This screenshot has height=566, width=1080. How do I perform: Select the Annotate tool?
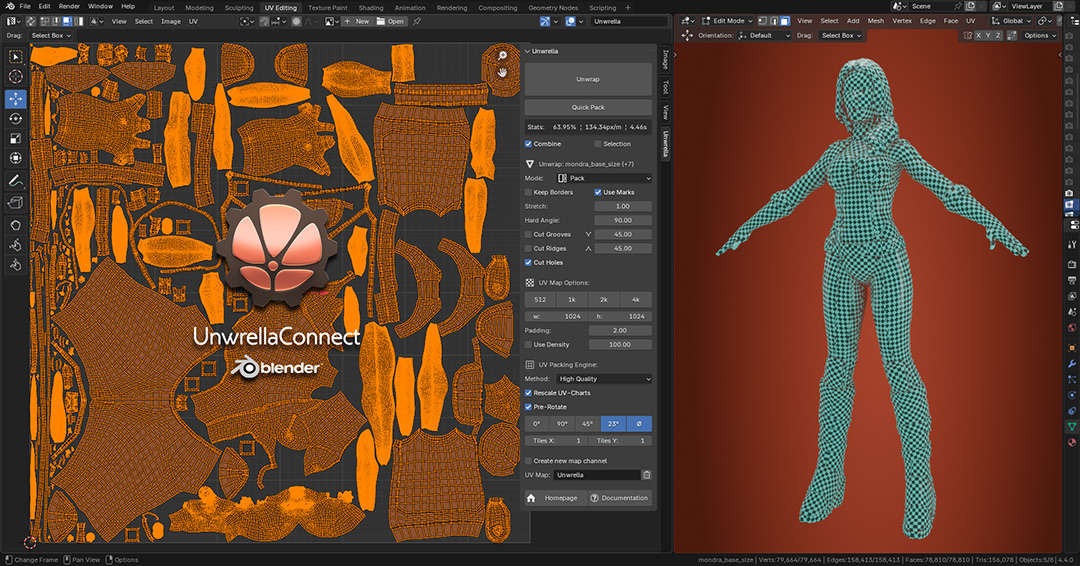(15, 181)
